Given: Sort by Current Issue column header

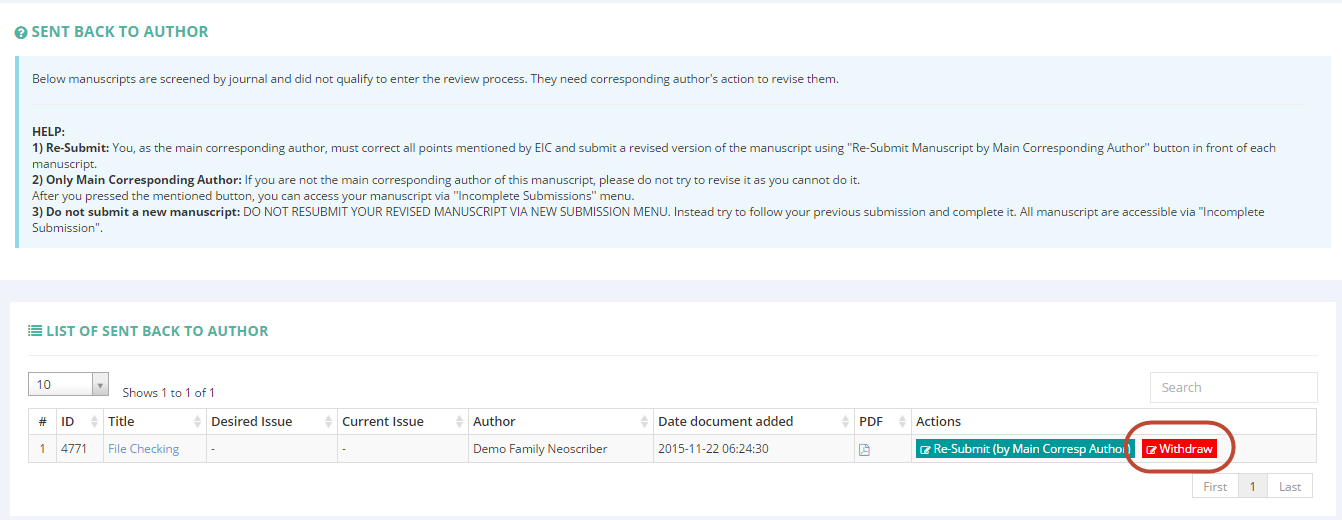Looking at the screenshot, I should pyautogui.click(x=403, y=421).
